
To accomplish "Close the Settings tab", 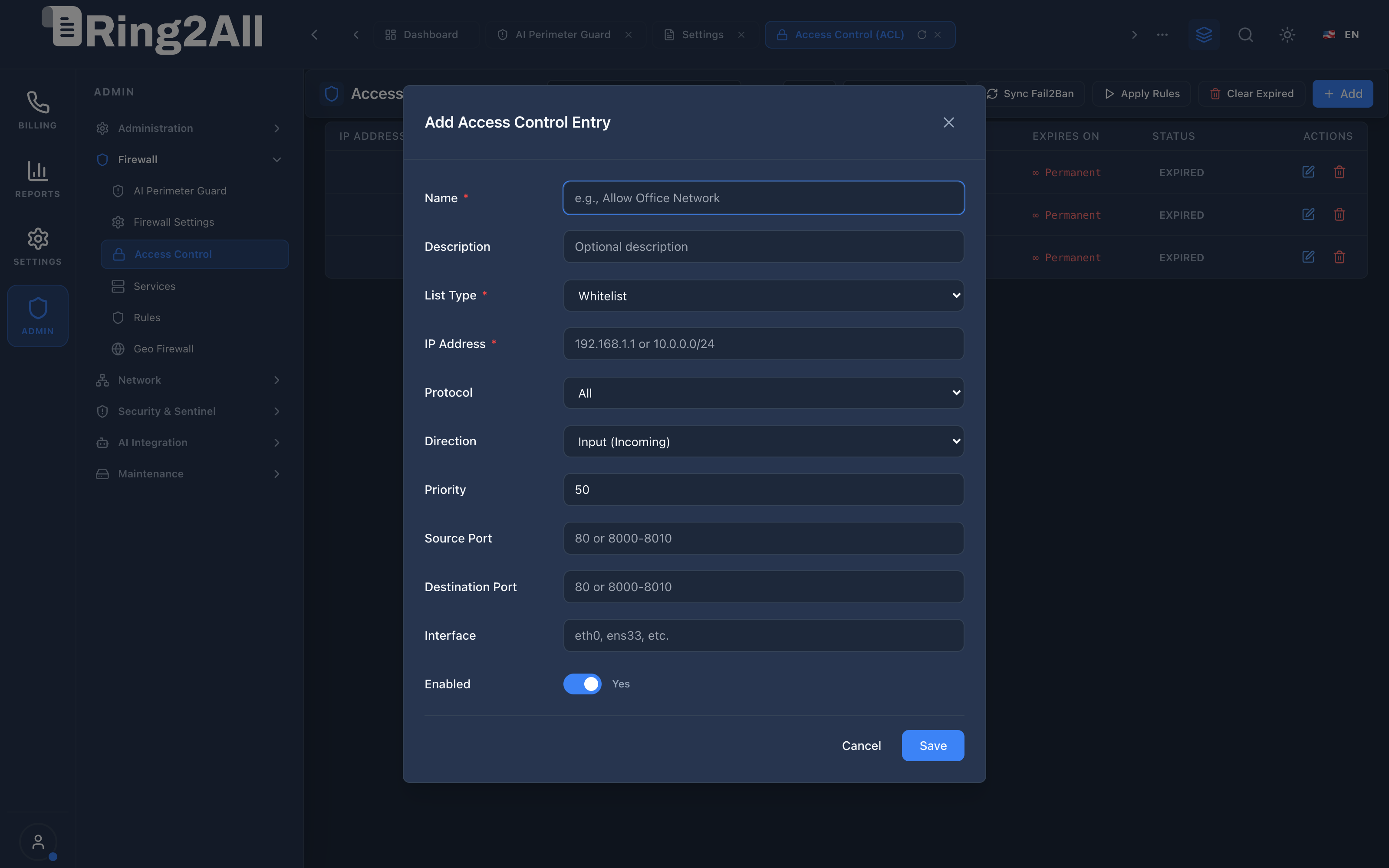I will coord(741,34).
